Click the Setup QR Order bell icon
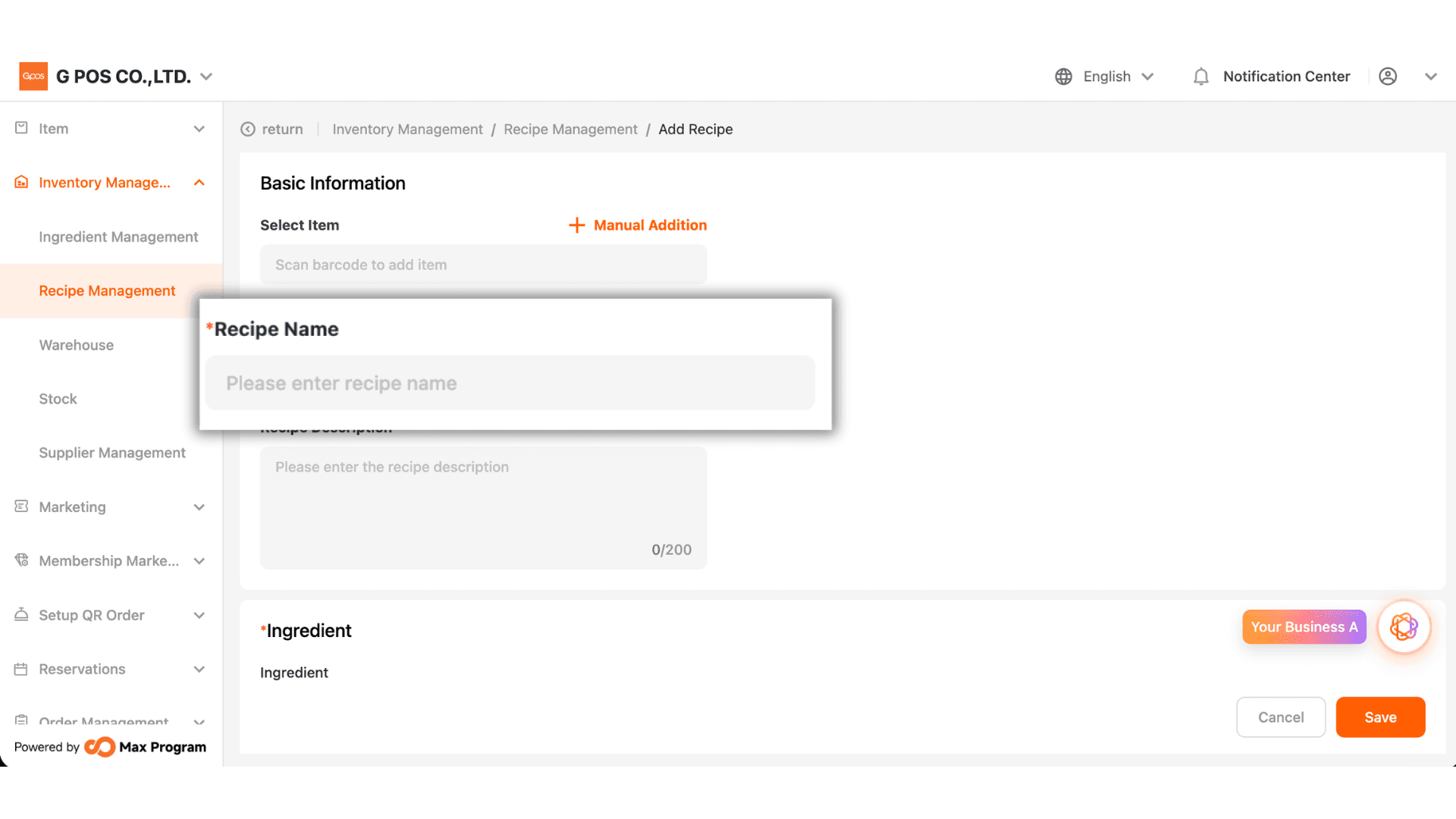Image resolution: width=1456 pixels, height=819 pixels. coord(21,614)
